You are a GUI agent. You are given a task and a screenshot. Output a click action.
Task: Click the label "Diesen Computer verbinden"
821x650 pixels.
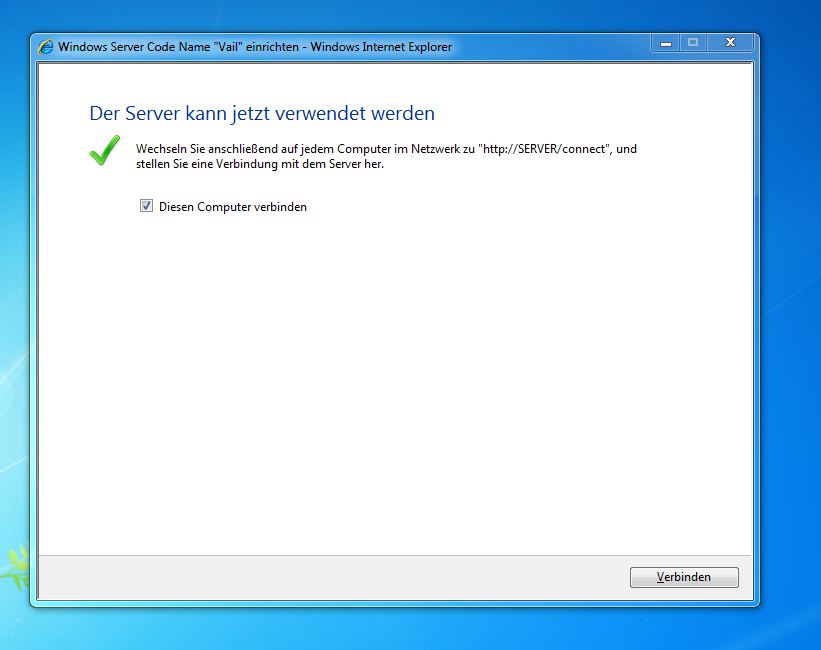(x=233, y=207)
